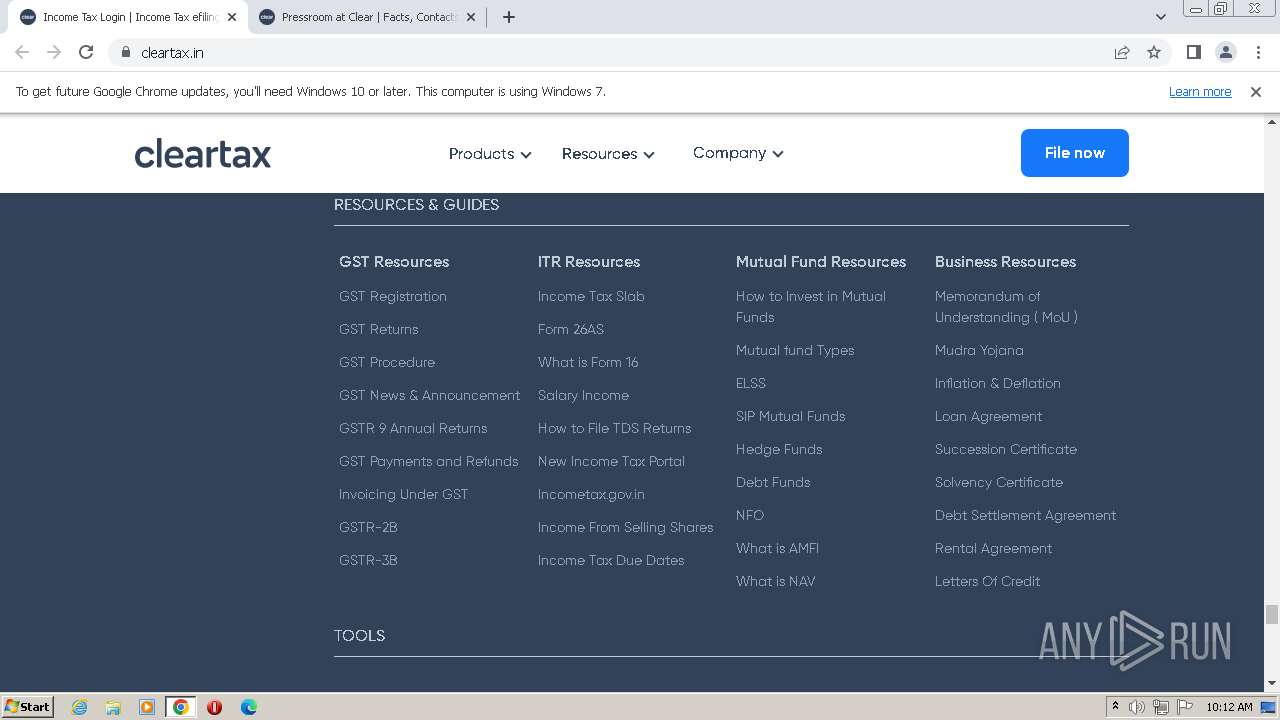Image resolution: width=1280 pixels, height=720 pixels.
Task: Open Opera browser from taskbar
Action: (x=214, y=707)
